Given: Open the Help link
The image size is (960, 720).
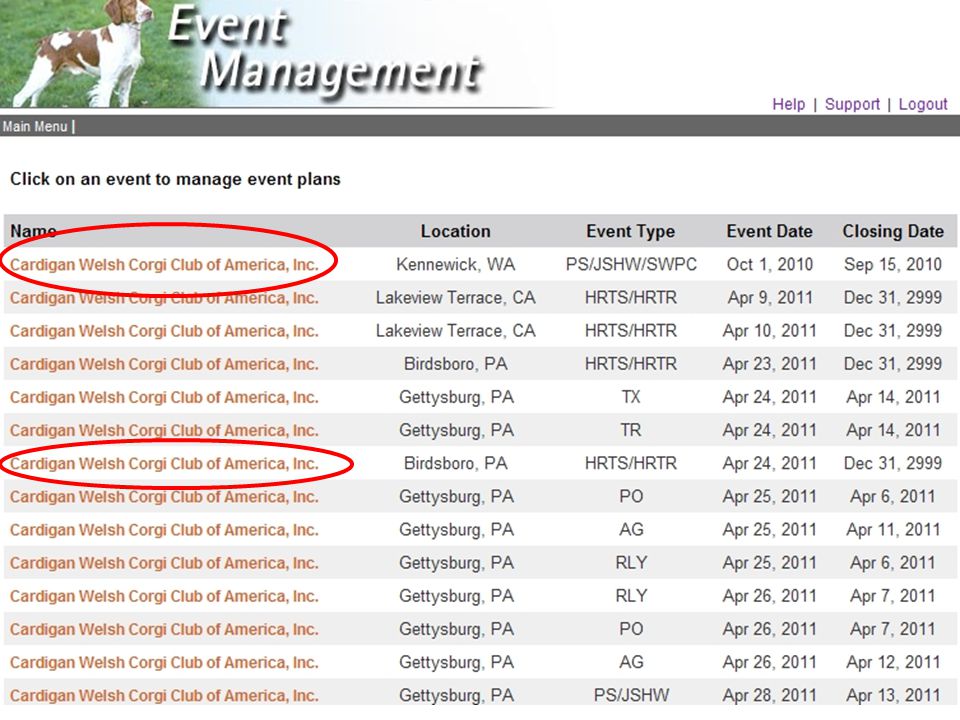Looking at the screenshot, I should (789, 104).
